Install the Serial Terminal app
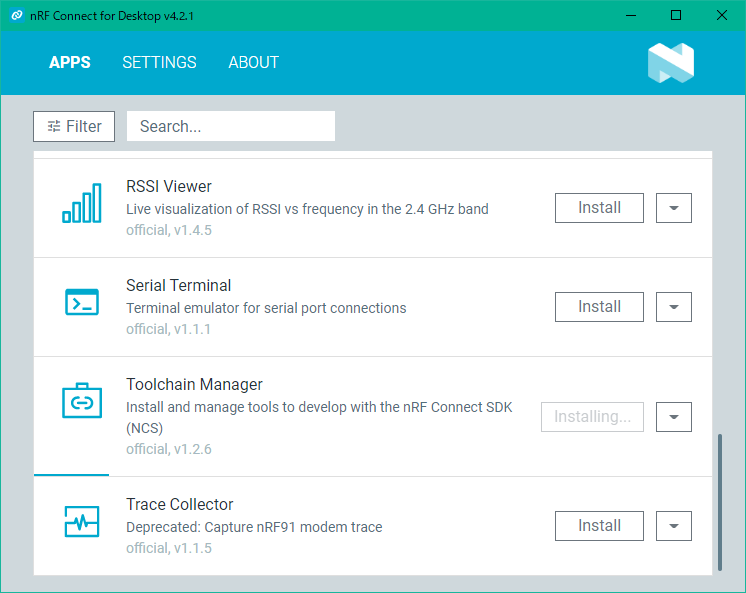Viewport: 746px width, 593px height. point(599,307)
